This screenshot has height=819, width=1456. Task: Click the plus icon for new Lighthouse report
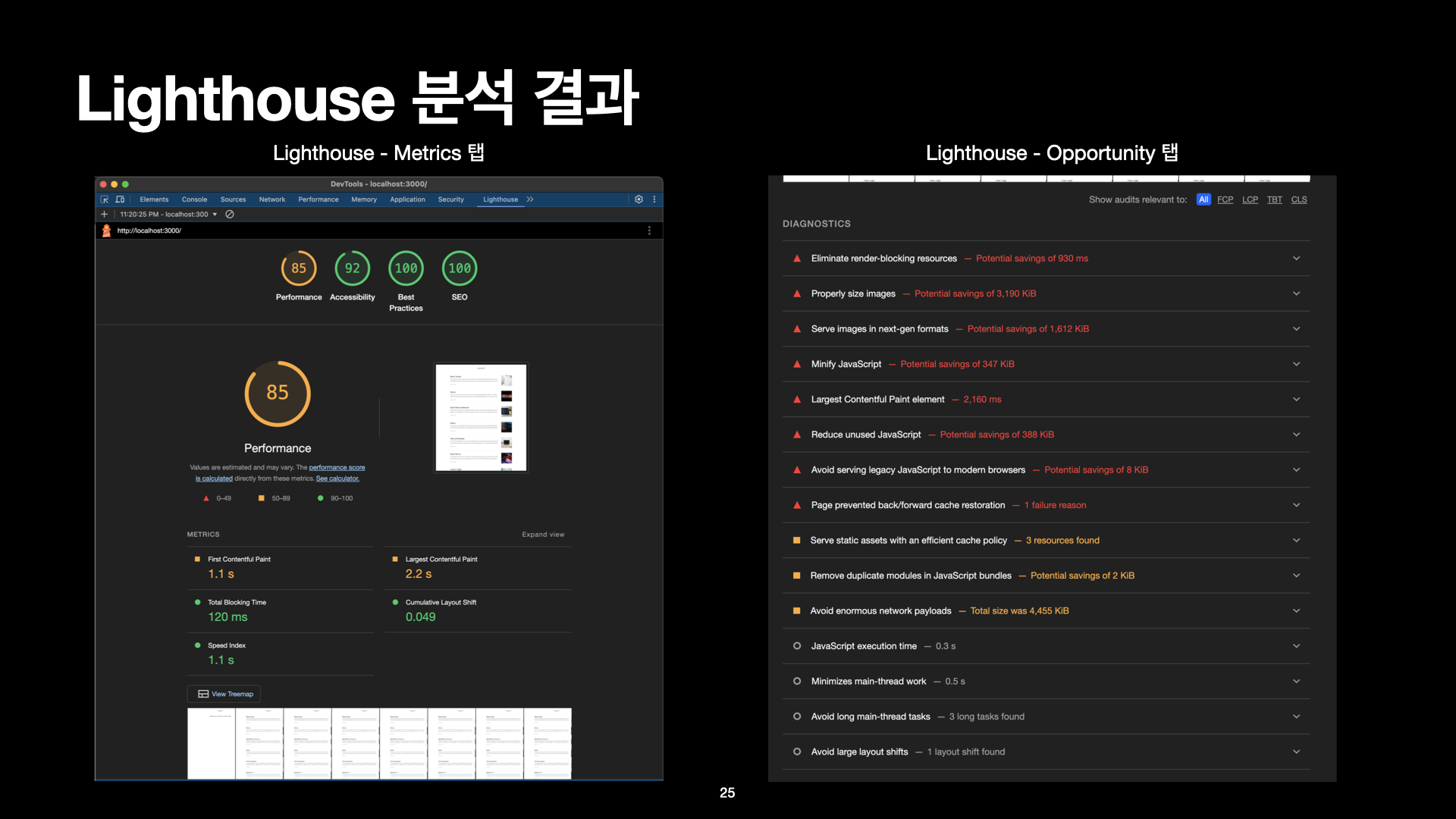[105, 215]
